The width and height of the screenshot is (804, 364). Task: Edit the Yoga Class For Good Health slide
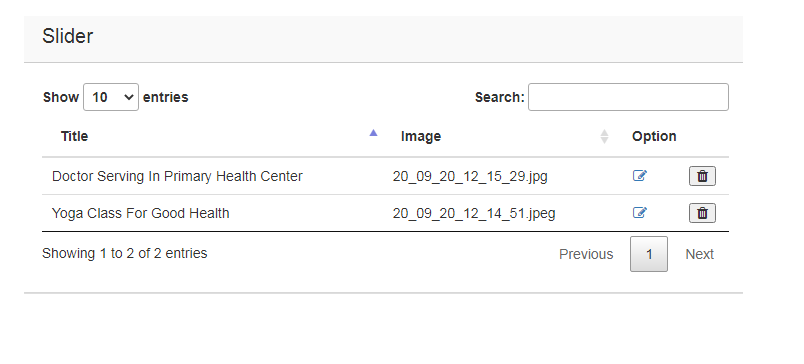pos(639,213)
